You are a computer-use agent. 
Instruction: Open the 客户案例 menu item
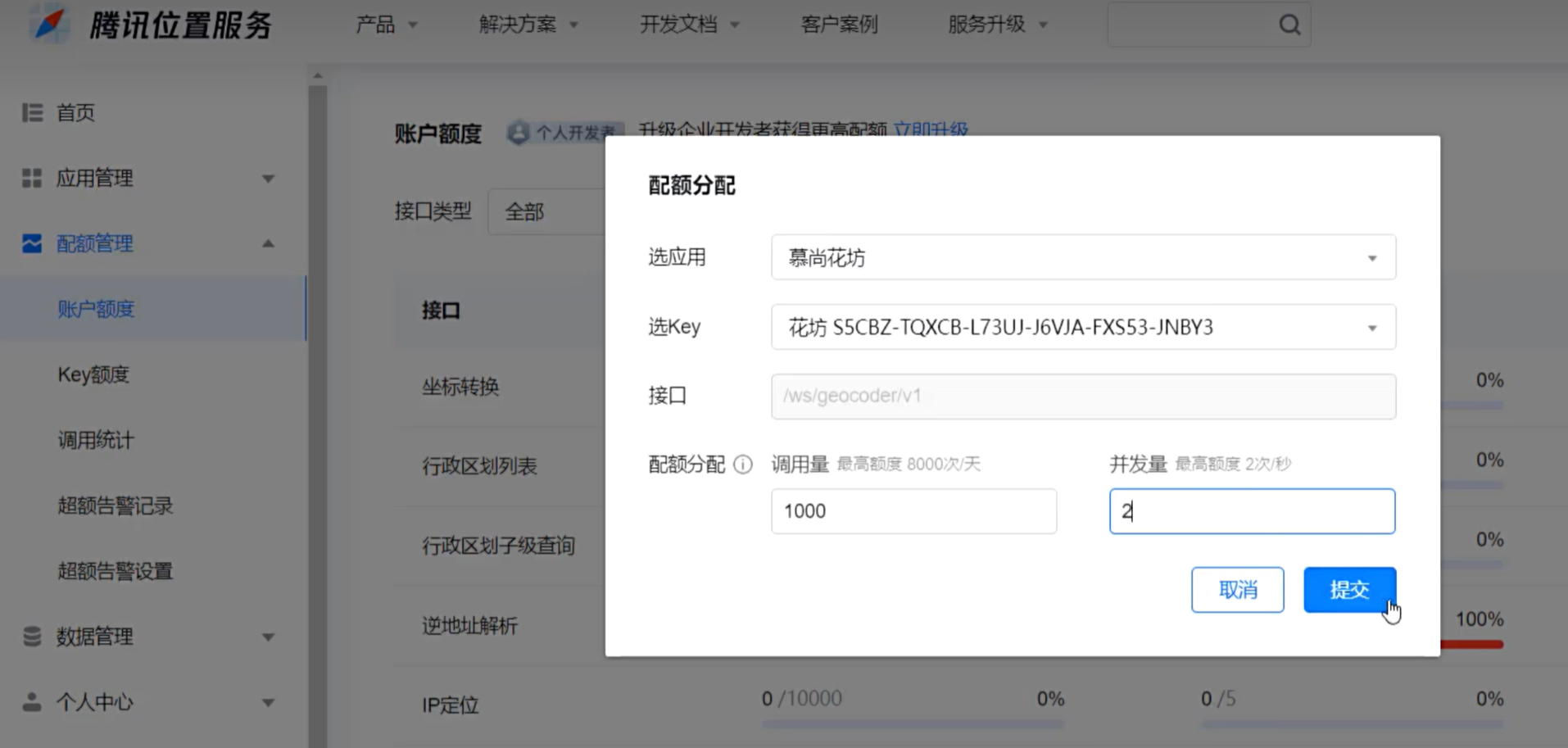[839, 25]
